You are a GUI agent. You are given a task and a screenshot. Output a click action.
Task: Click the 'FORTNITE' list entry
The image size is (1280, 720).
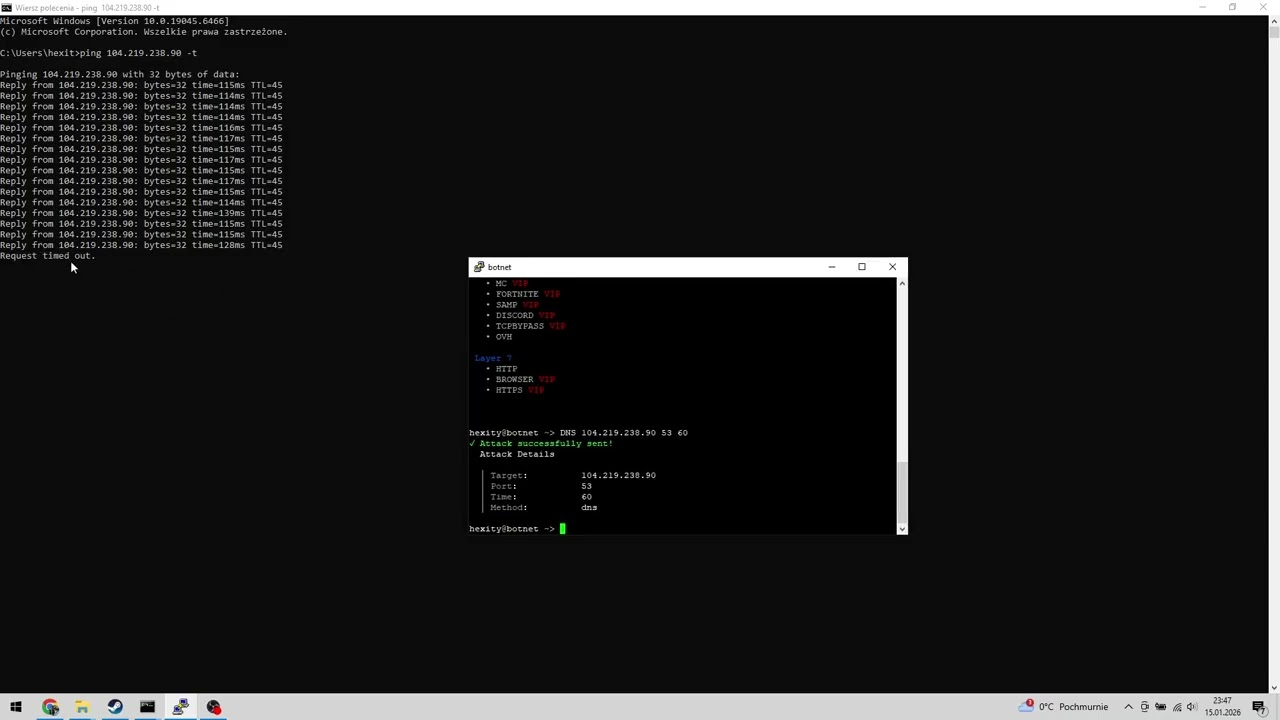pos(527,294)
